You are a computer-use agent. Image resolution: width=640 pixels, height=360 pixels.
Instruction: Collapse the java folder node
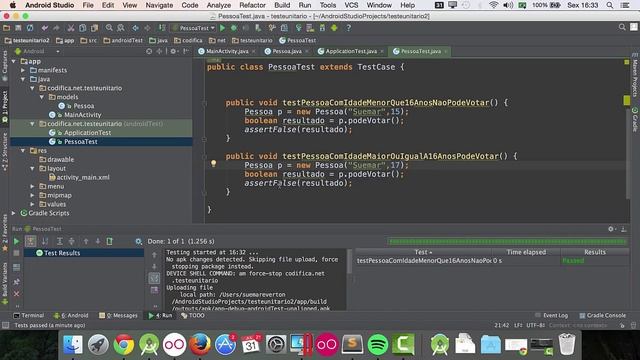point(23,79)
